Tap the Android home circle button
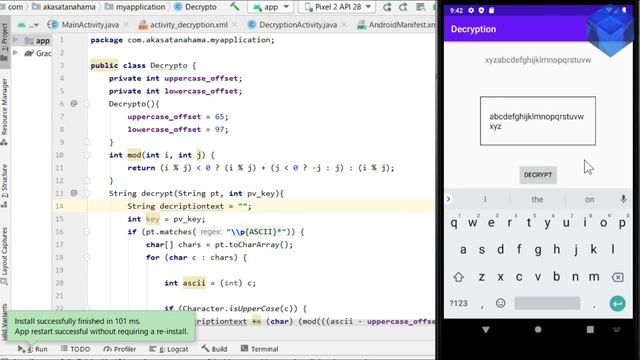This screenshot has width=640, height=360. point(538,329)
